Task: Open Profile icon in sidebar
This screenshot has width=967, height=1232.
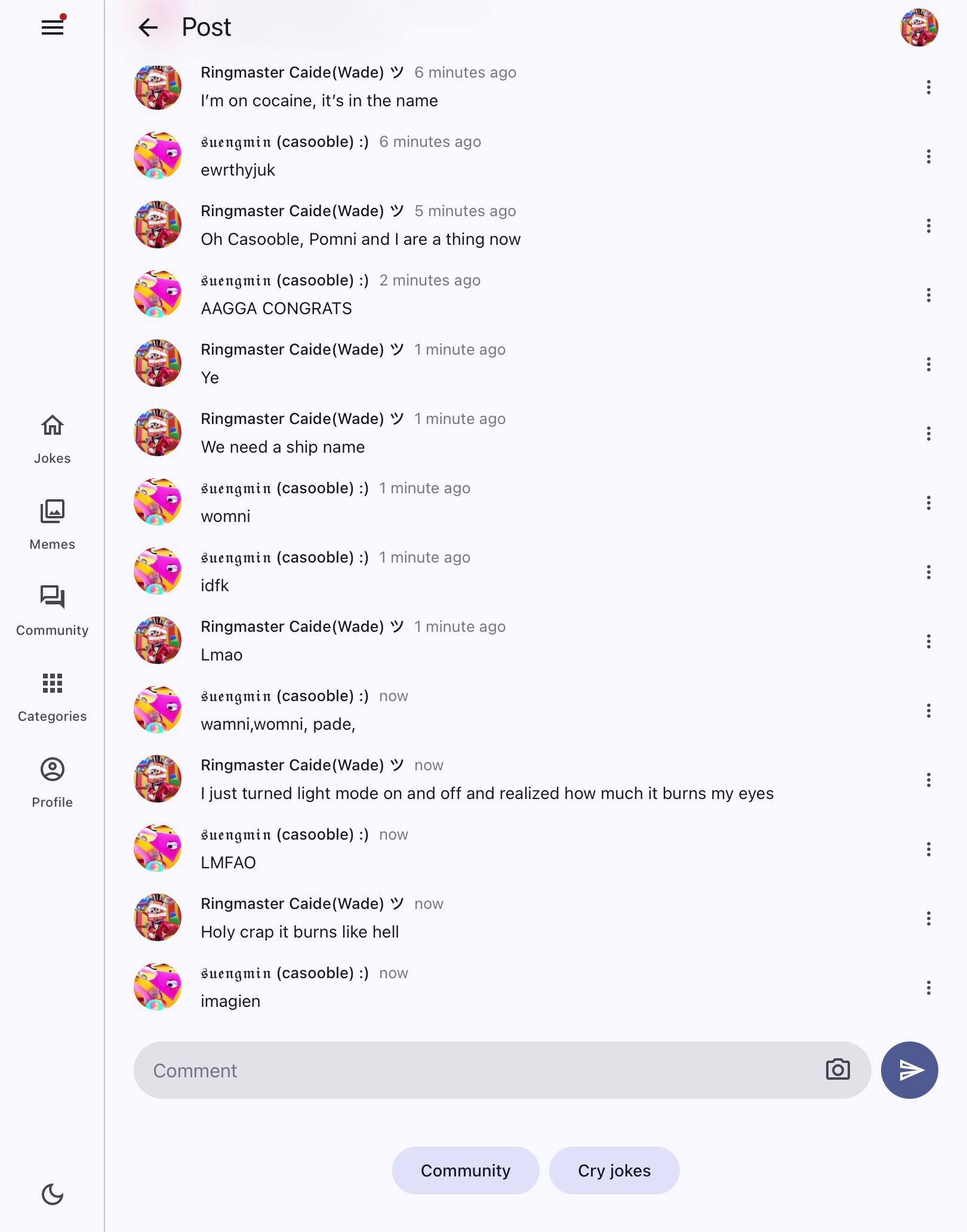Action: (x=53, y=769)
